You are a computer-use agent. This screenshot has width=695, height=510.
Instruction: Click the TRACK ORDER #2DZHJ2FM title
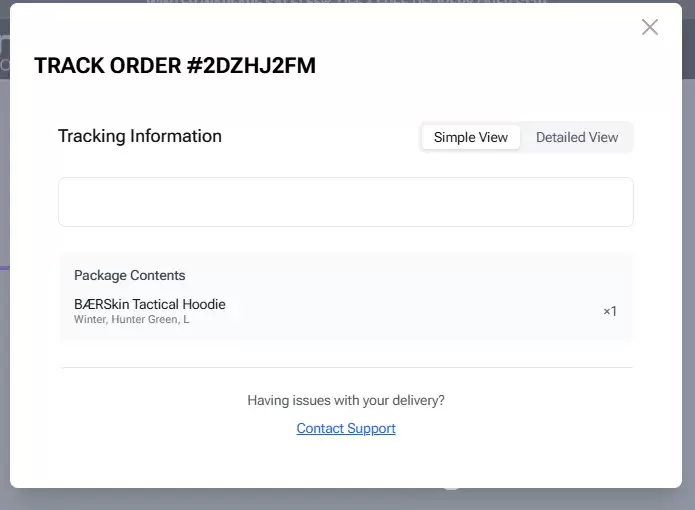click(x=175, y=66)
